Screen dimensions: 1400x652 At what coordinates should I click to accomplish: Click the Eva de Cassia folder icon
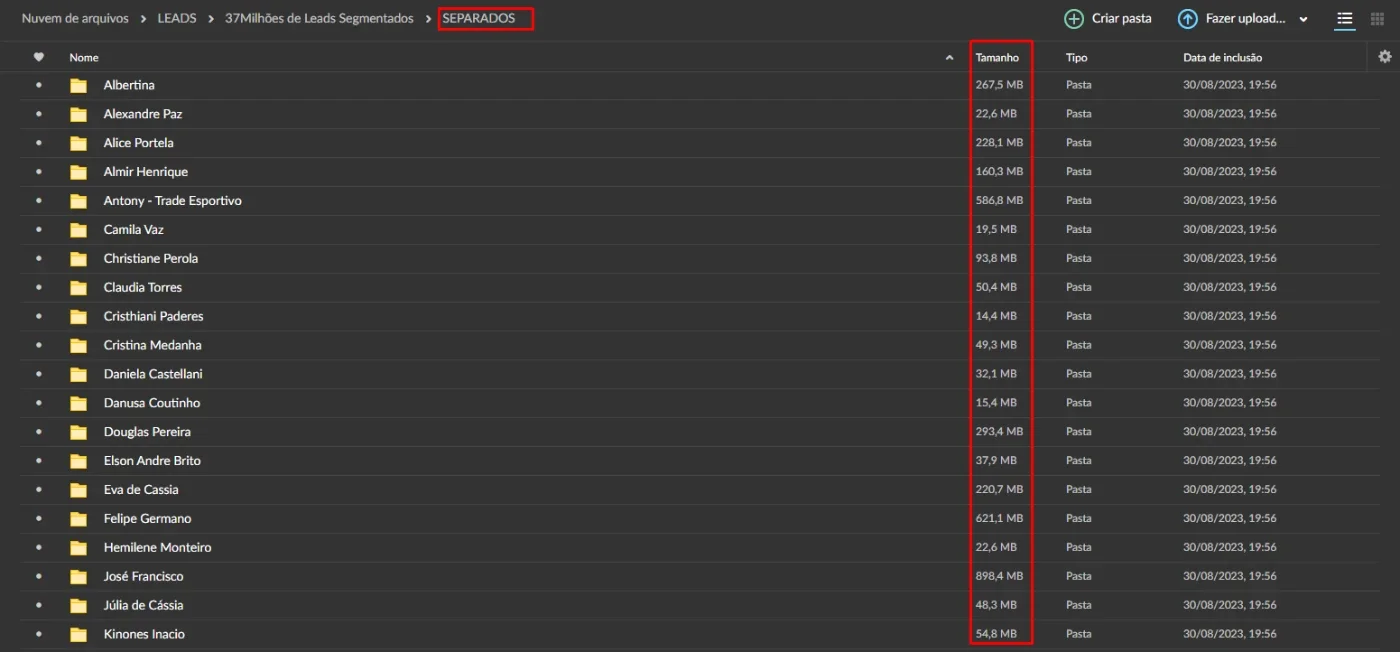click(78, 490)
